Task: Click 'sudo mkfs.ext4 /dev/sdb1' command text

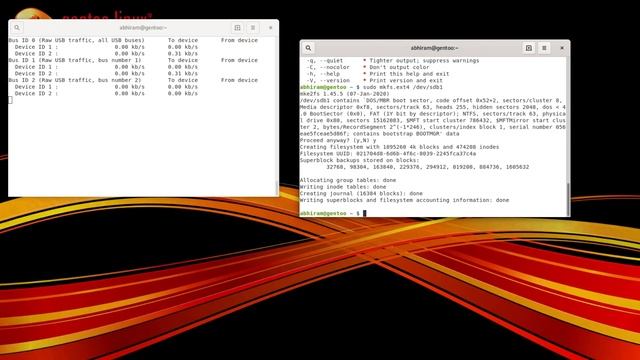Action: click(403, 87)
